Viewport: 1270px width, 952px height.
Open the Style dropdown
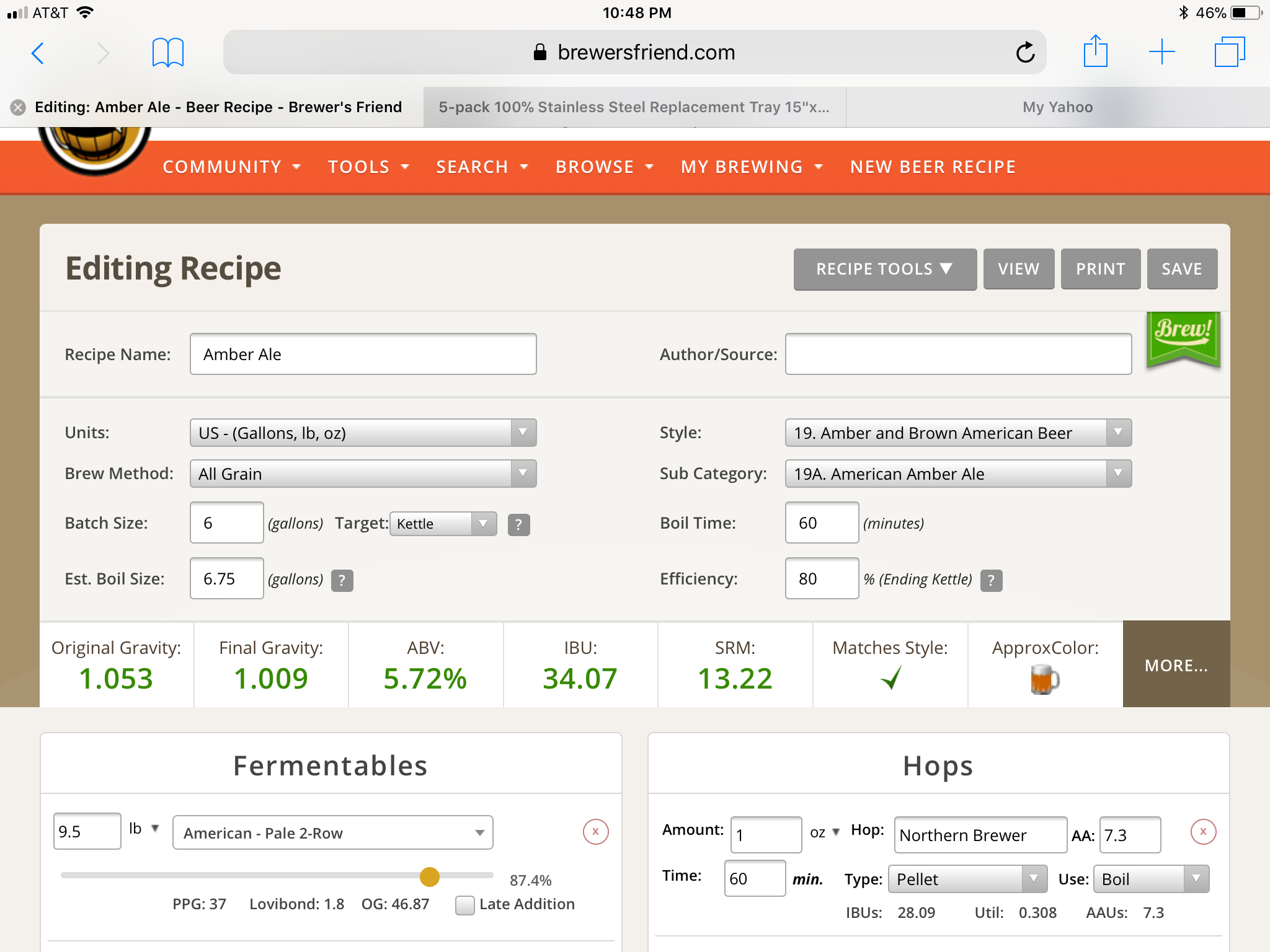click(x=958, y=433)
